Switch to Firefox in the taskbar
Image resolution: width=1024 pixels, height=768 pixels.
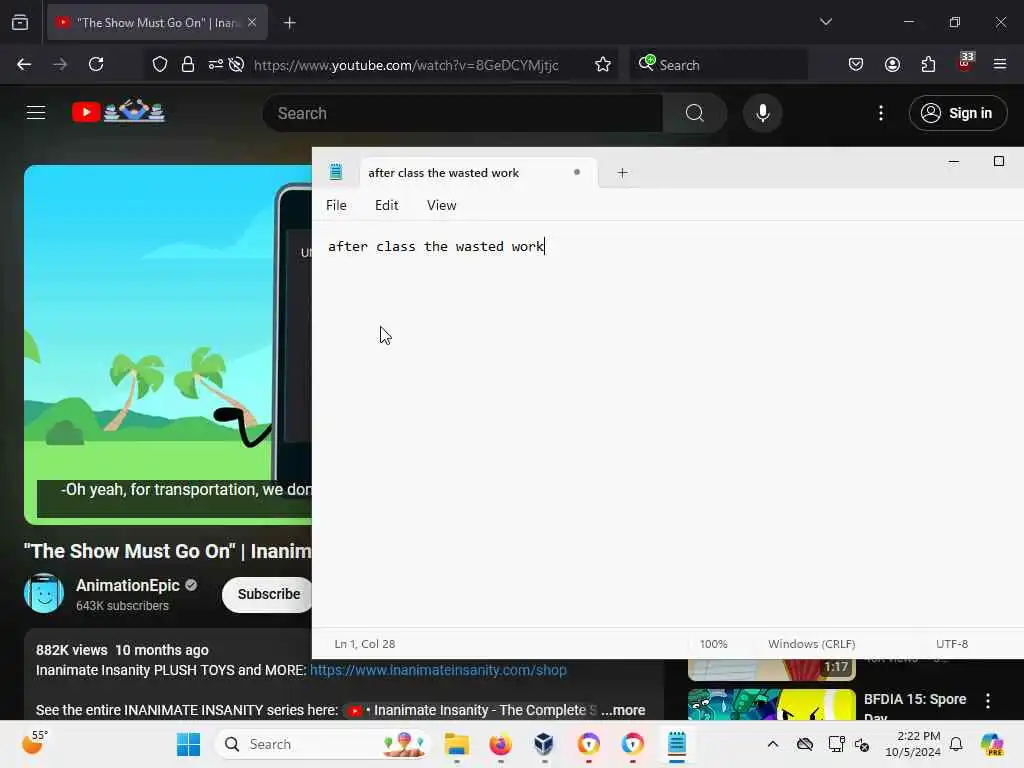500,744
